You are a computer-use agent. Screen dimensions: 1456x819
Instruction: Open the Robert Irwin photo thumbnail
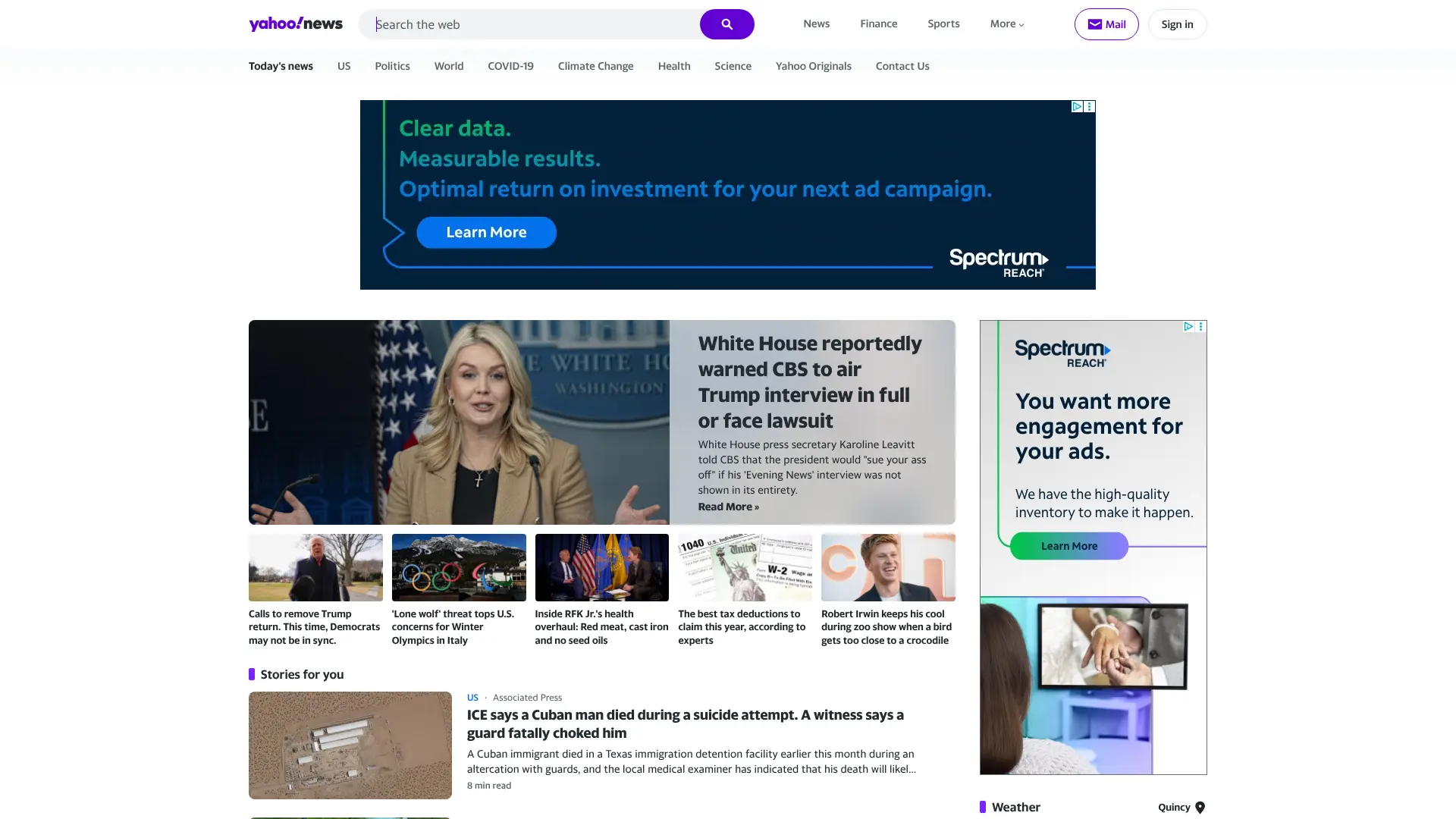coord(888,567)
